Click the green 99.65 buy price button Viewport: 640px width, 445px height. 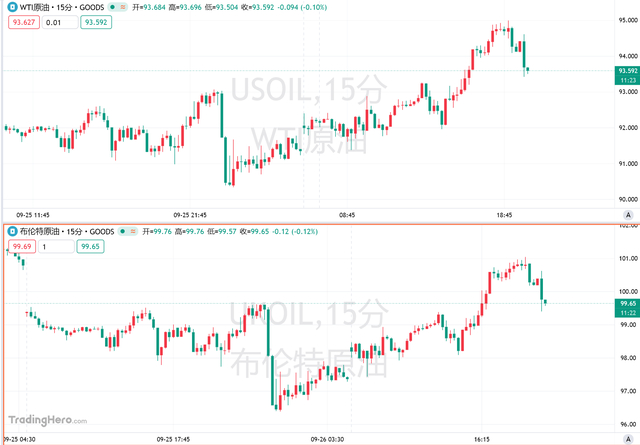click(90, 246)
